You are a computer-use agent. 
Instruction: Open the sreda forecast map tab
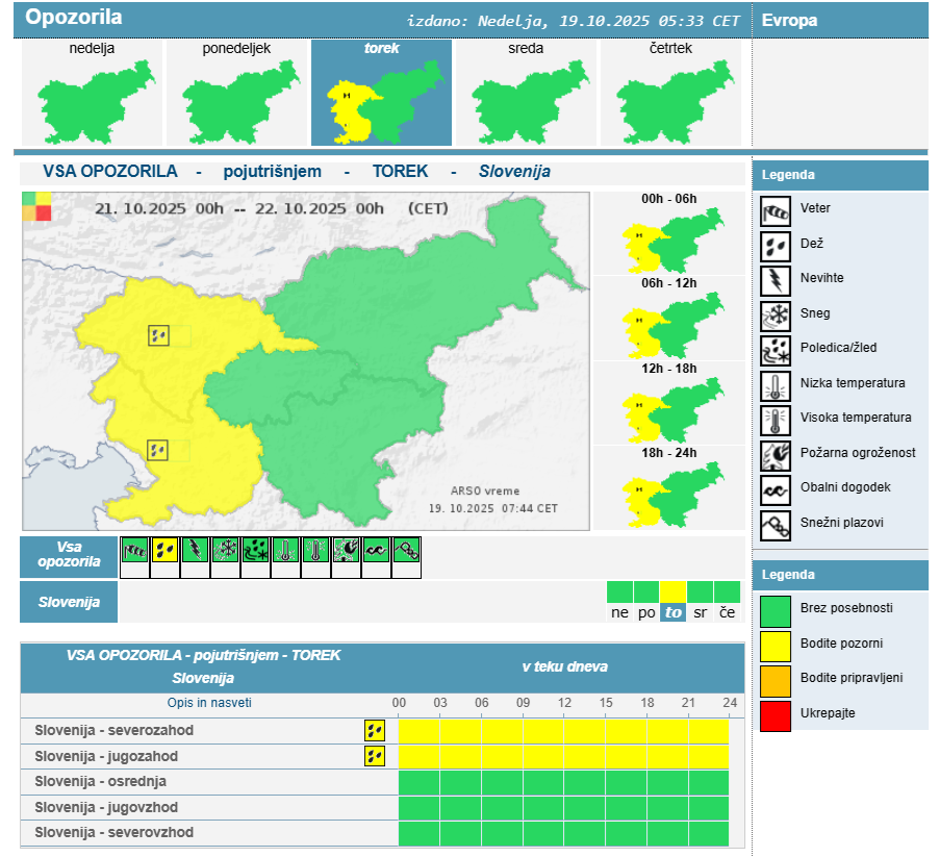[526, 93]
